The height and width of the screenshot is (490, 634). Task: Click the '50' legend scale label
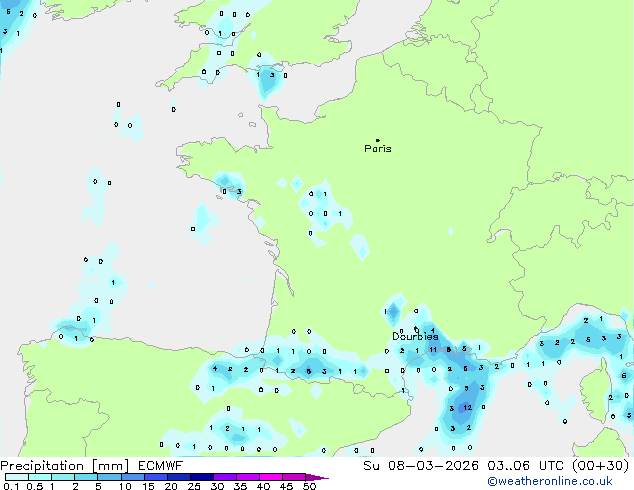pos(310,486)
